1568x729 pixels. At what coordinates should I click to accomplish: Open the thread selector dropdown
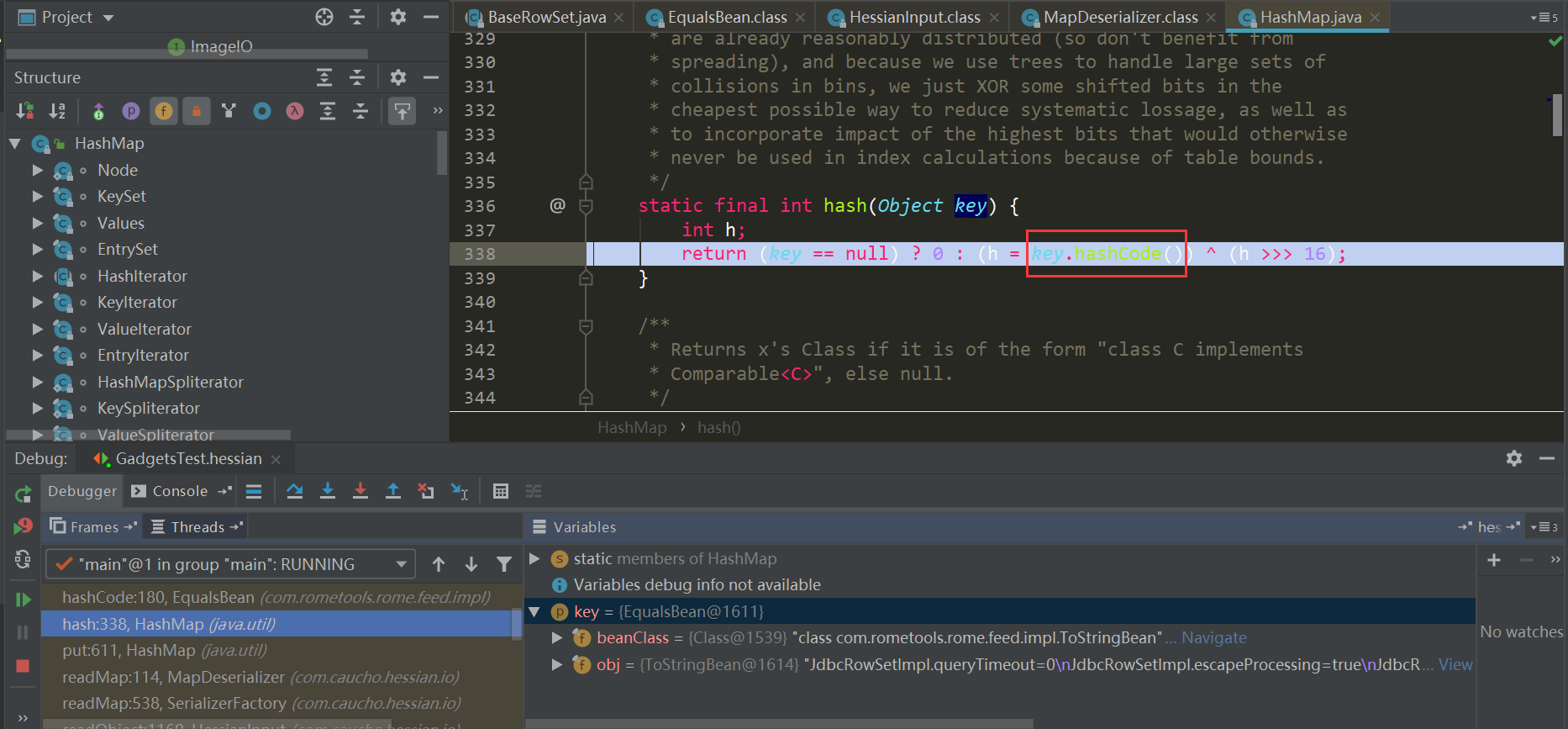click(x=401, y=564)
